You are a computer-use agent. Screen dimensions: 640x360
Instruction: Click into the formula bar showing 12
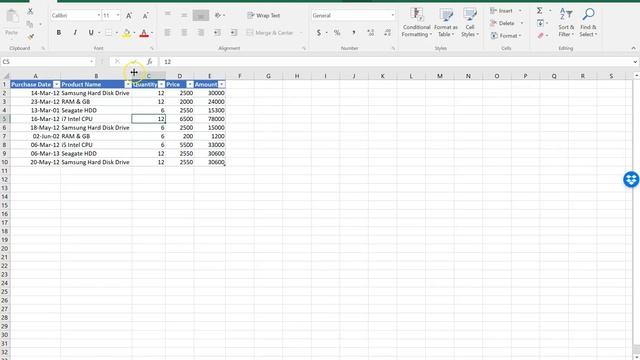[x=396, y=62]
